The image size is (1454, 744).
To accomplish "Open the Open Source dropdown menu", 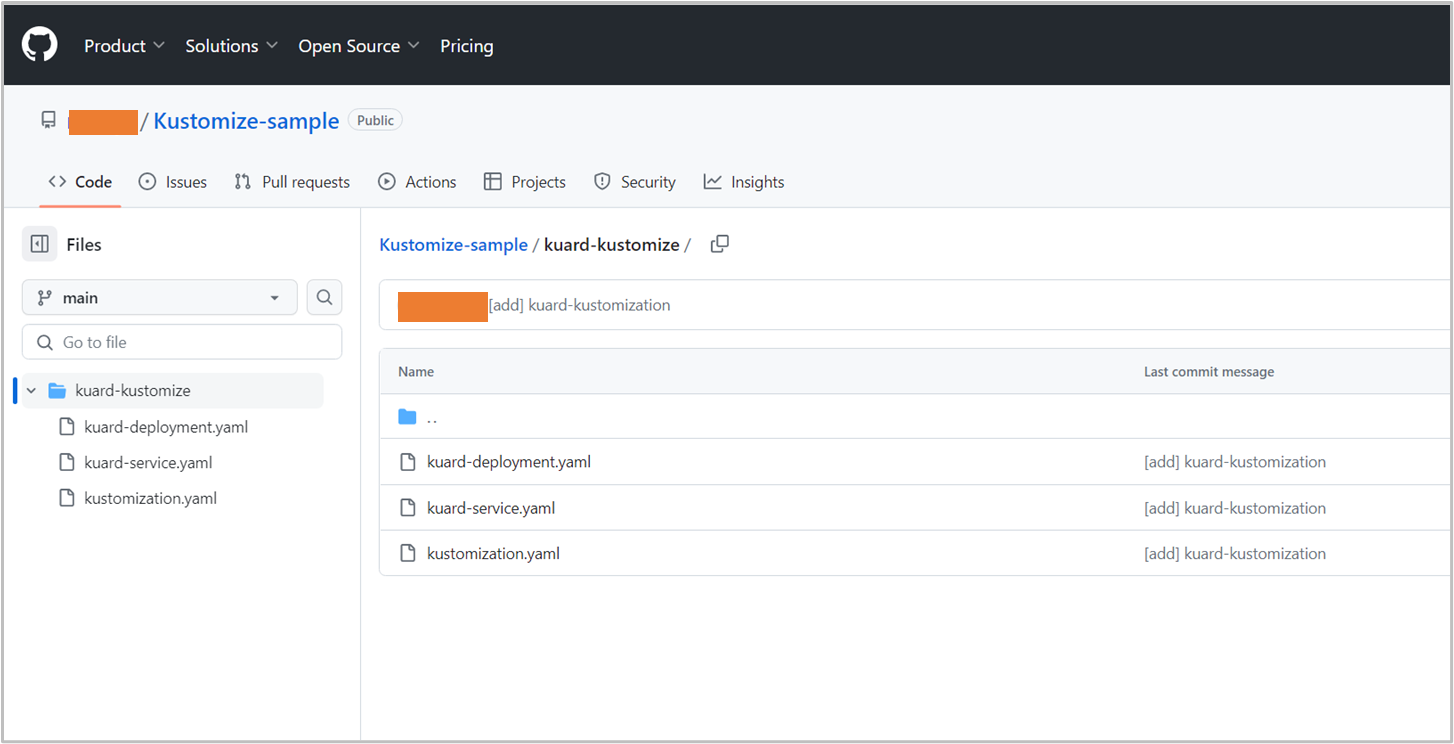I will pyautogui.click(x=358, y=46).
